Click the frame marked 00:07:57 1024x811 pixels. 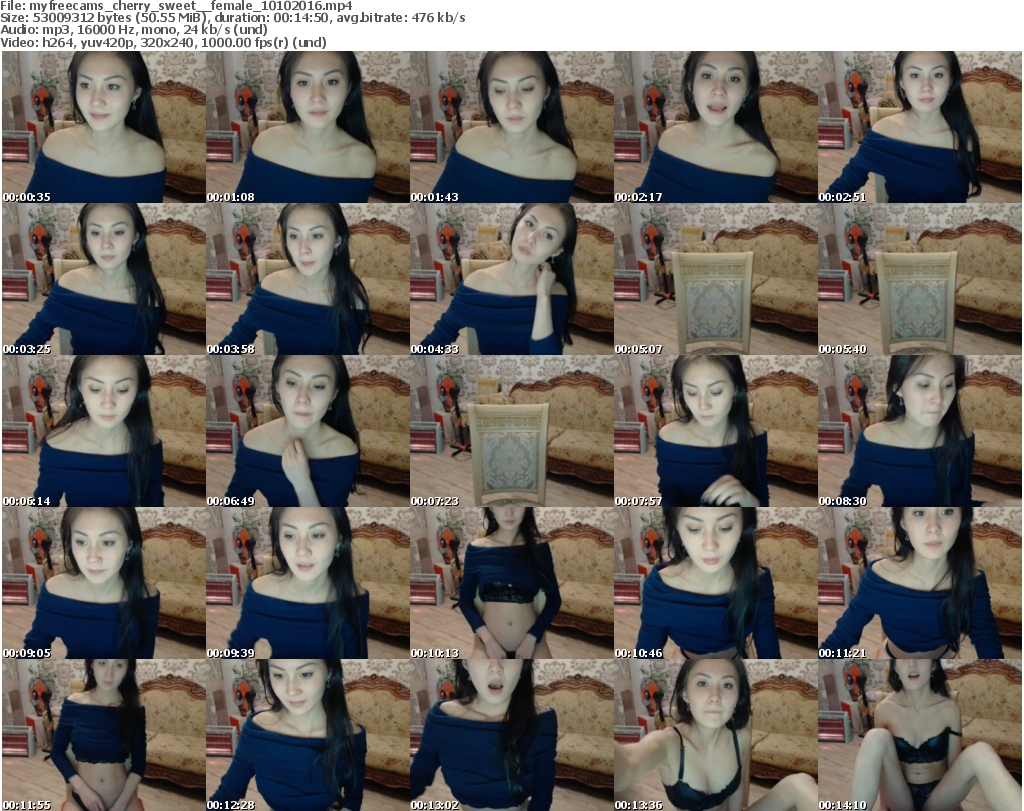point(716,431)
